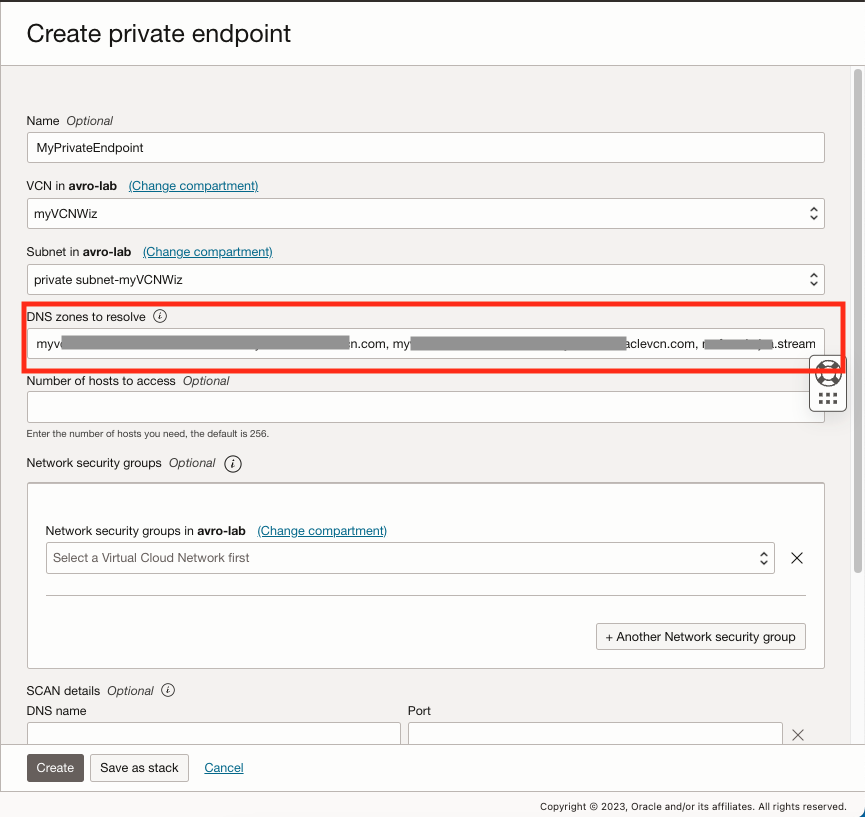Click Change compartment link for VCN
This screenshot has width=865, height=817.
point(193,186)
